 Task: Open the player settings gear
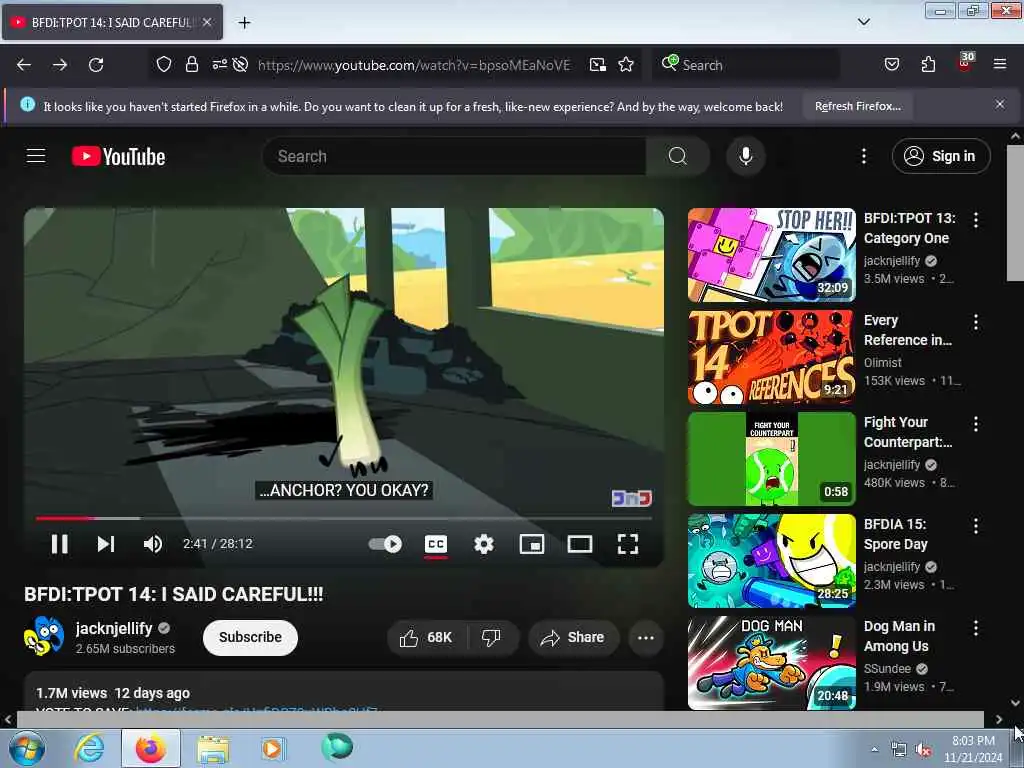pyautogui.click(x=484, y=544)
